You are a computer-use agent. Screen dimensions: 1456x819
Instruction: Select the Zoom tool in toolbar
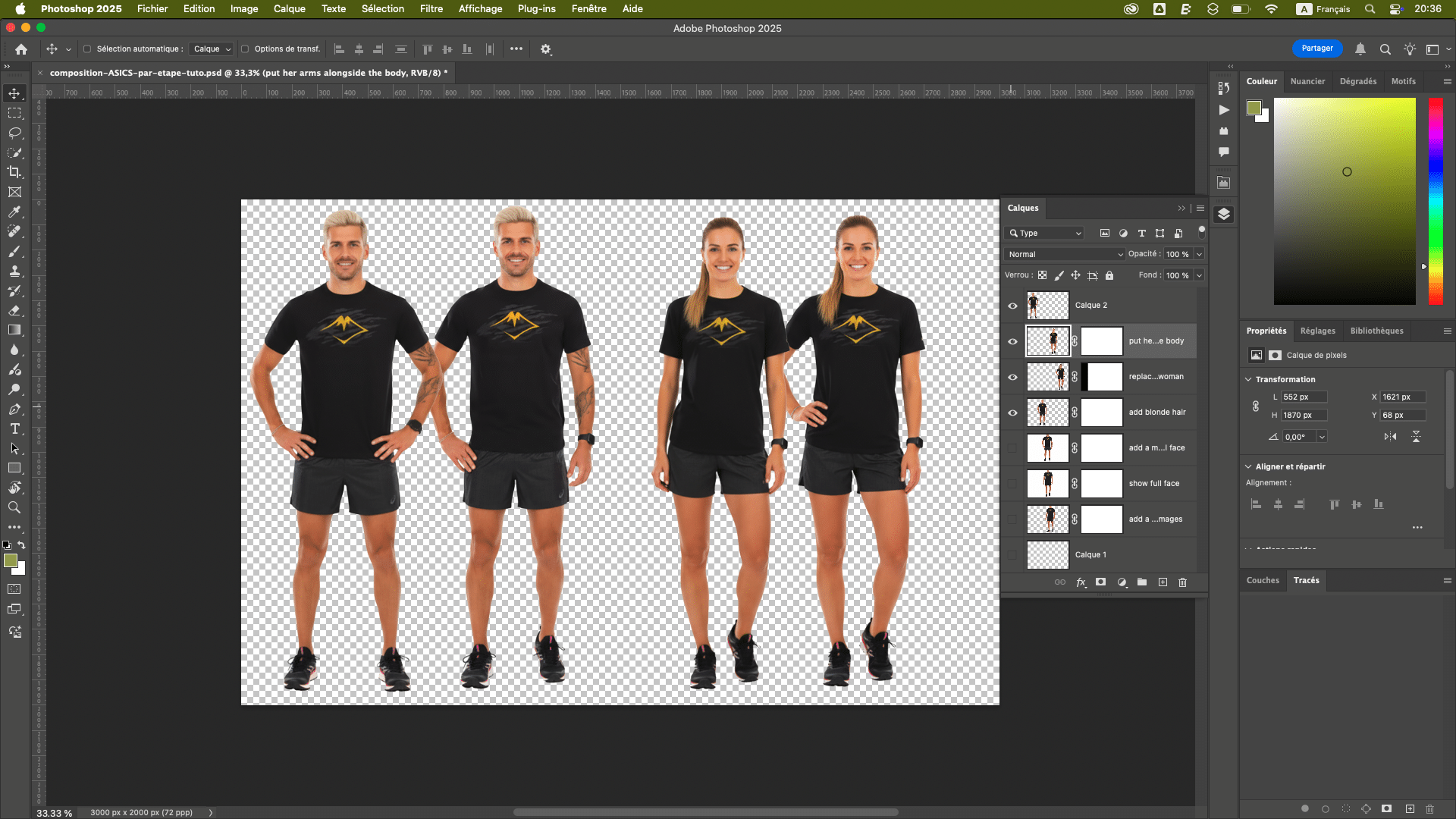tap(14, 507)
